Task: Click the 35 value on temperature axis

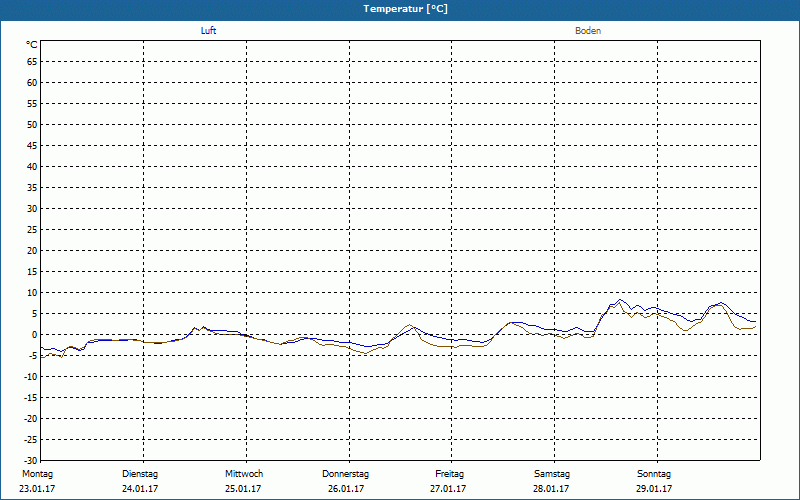Action: click(32, 188)
